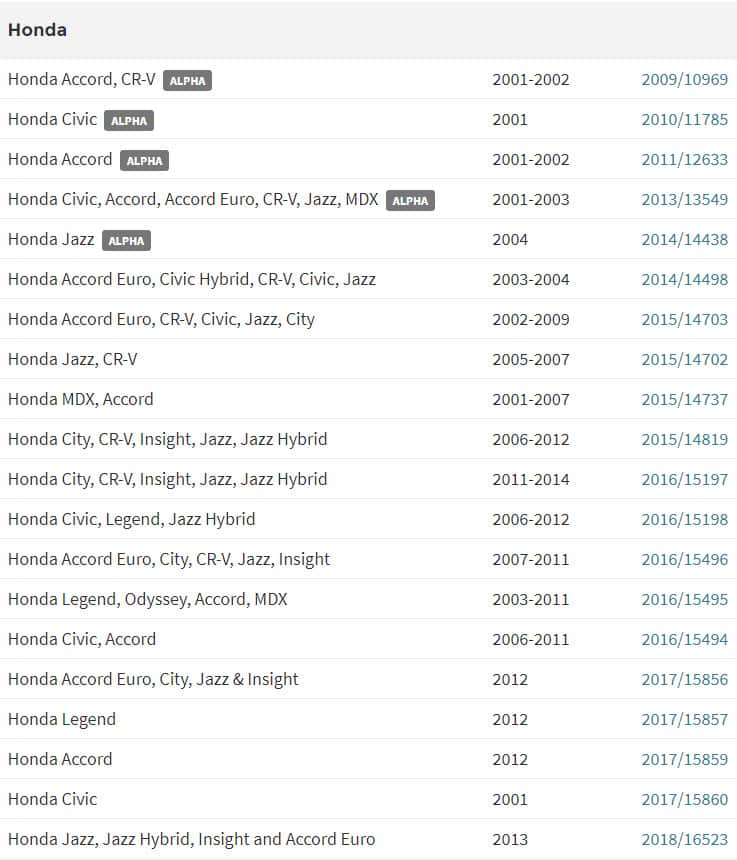The height and width of the screenshot is (860, 737).
Task: Click ALPHA badge beside Honda Accord, CR-V
Action: click(x=187, y=81)
